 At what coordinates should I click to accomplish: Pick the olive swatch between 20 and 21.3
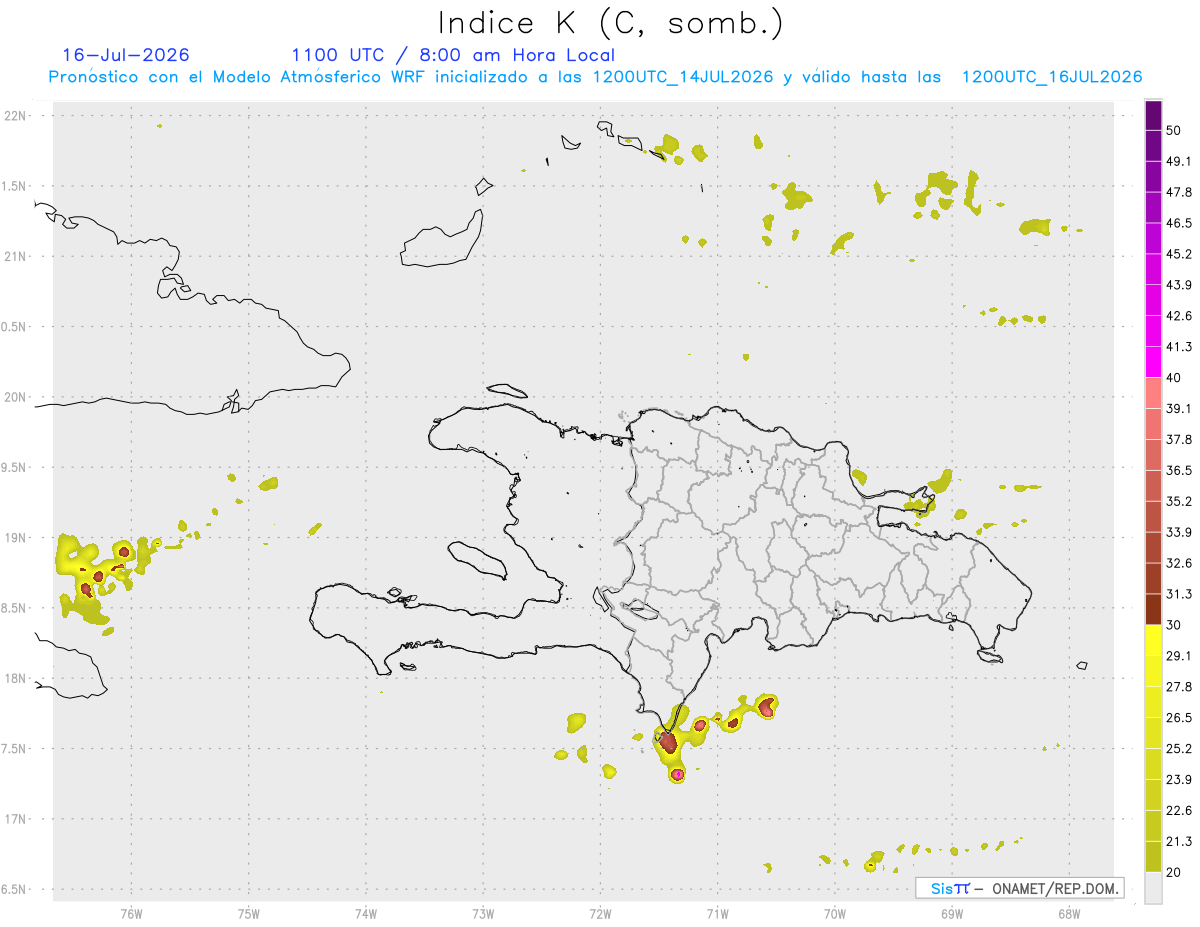[1154, 856]
